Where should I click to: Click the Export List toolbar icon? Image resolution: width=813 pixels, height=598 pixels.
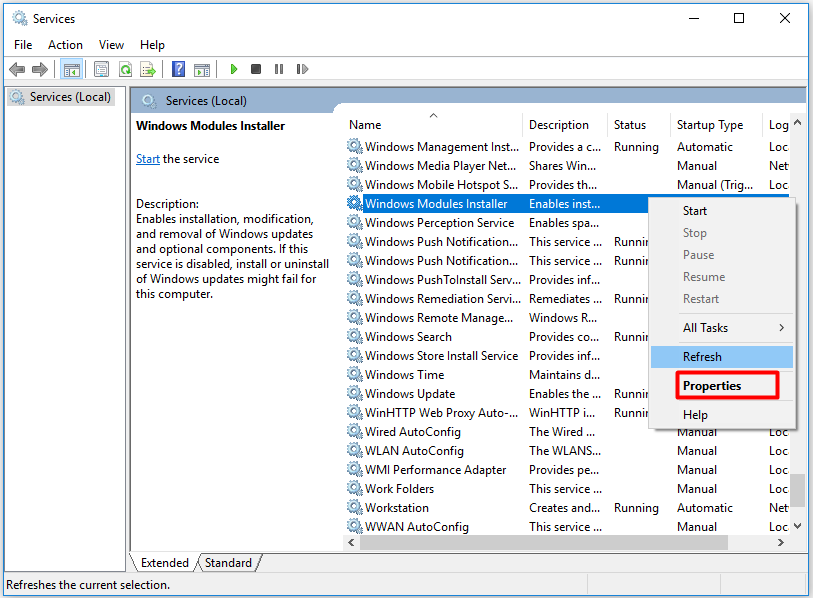(x=148, y=69)
